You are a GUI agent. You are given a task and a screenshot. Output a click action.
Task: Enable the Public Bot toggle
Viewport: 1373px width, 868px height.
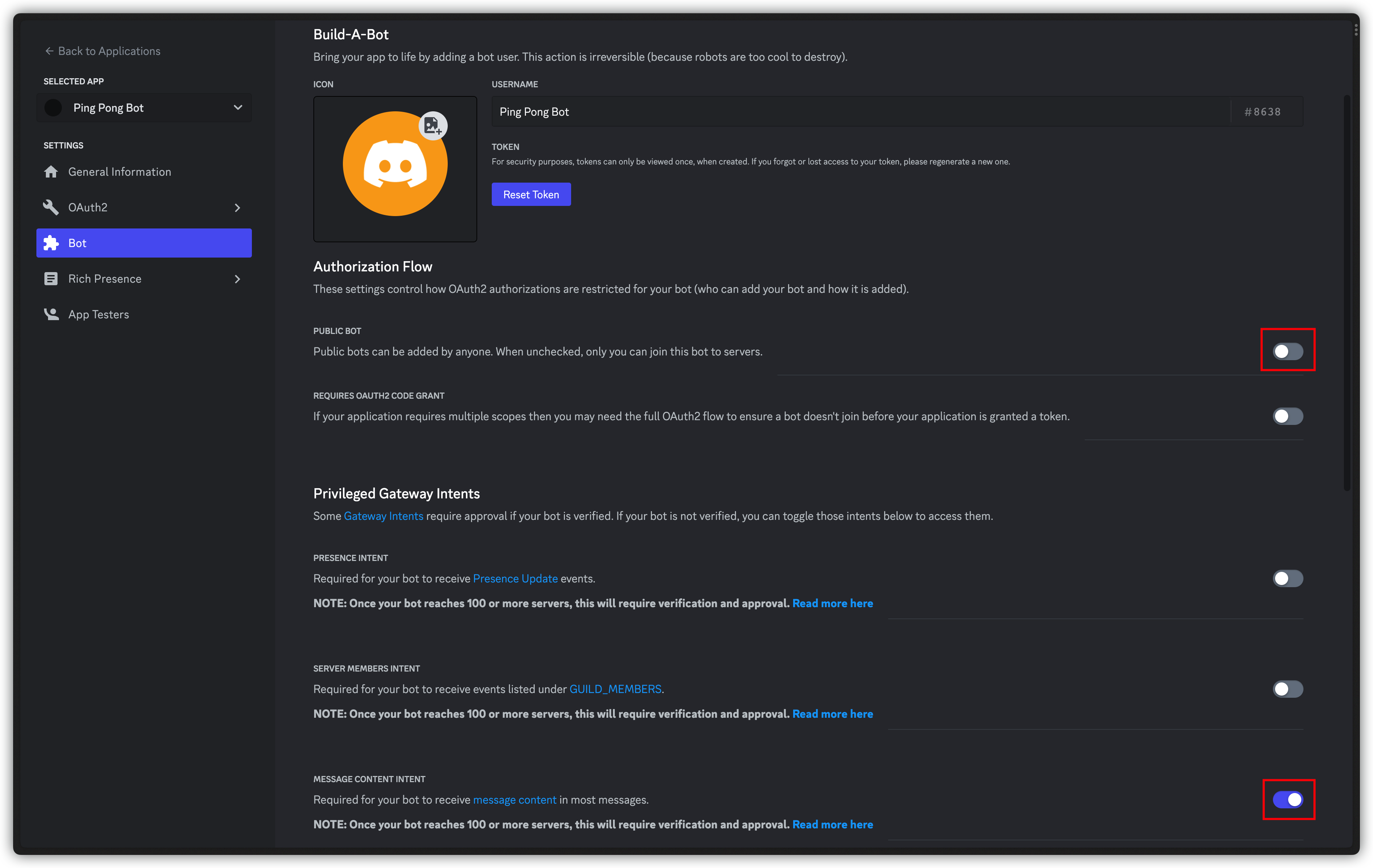1287,351
